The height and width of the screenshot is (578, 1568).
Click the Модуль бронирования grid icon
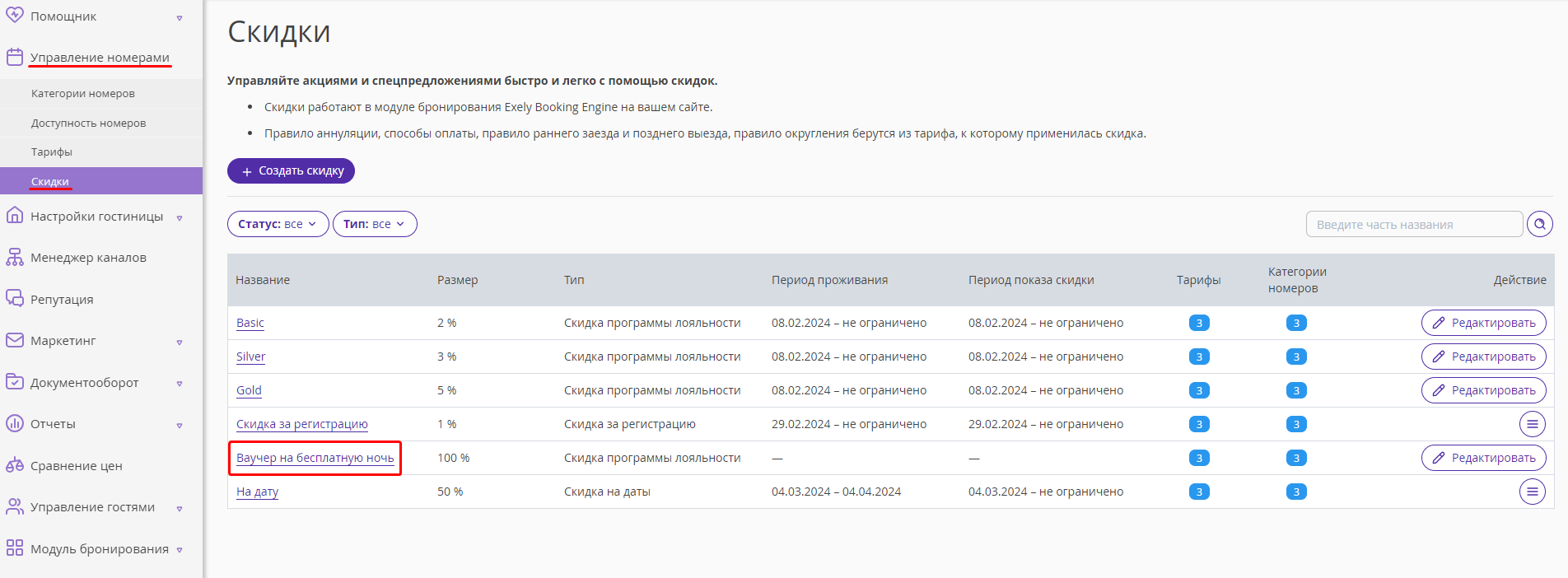coord(15,548)
